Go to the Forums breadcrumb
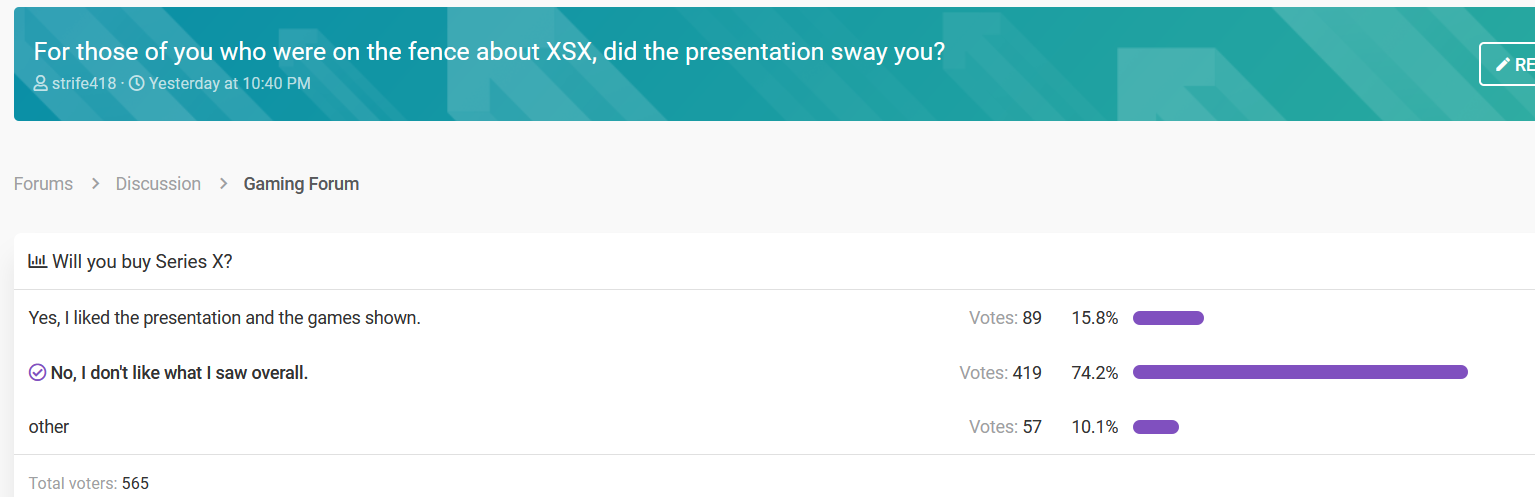This screenshot has width=1535, height=497. (43, 184)
